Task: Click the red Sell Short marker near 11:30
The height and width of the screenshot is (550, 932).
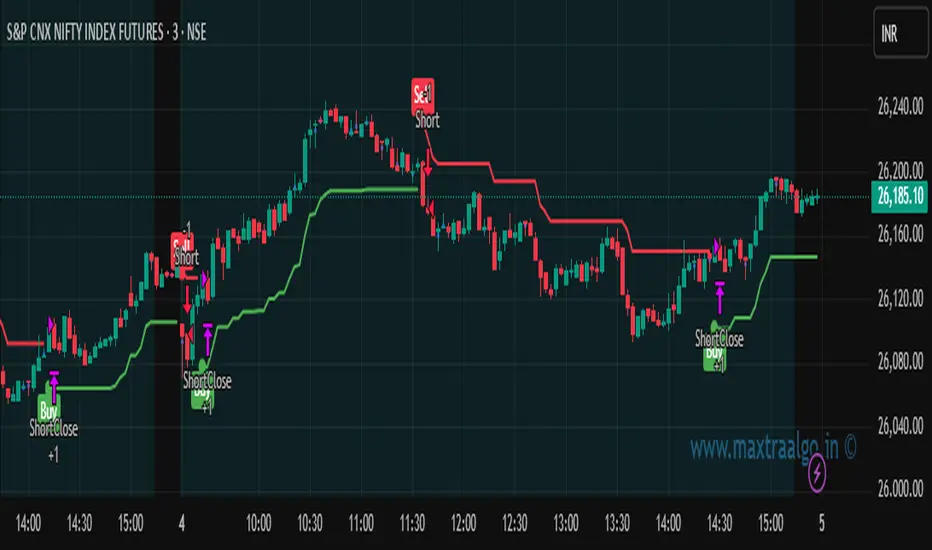Action: (423, 95)
